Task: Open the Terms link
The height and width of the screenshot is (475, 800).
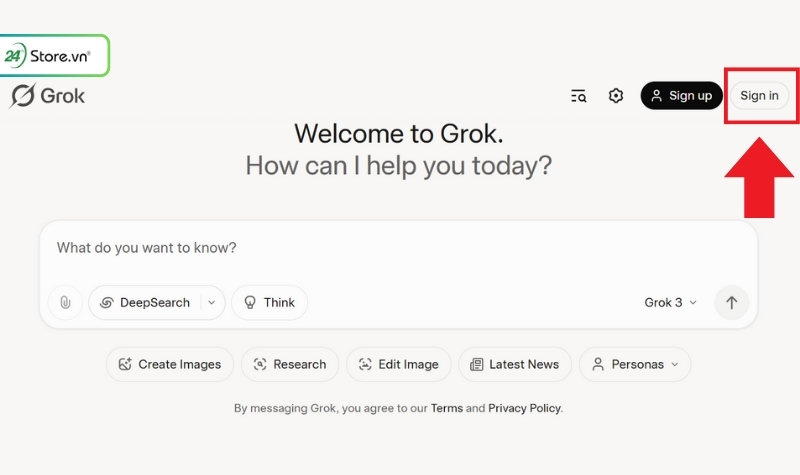Action: [x=446, y=408]
